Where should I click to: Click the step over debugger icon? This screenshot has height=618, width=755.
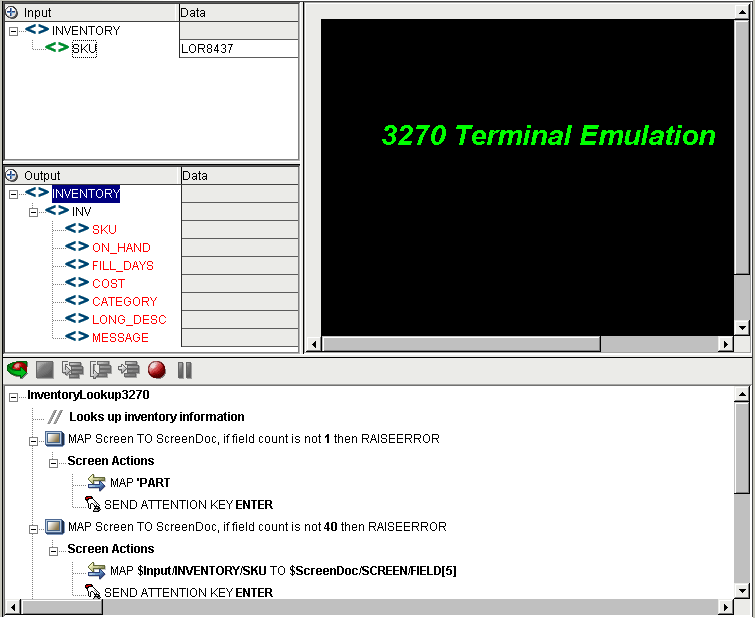click(x=101, y=370)
